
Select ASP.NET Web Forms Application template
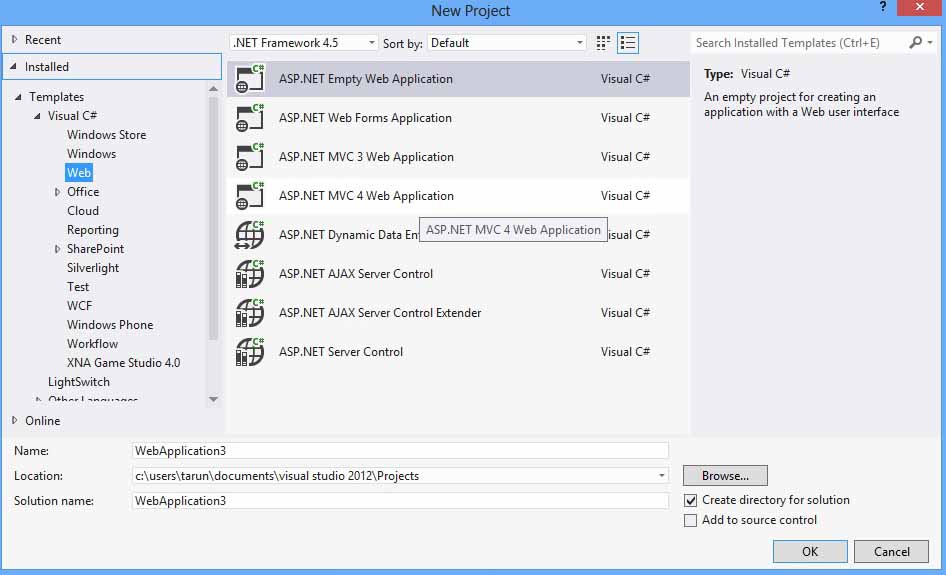(459, 118)
